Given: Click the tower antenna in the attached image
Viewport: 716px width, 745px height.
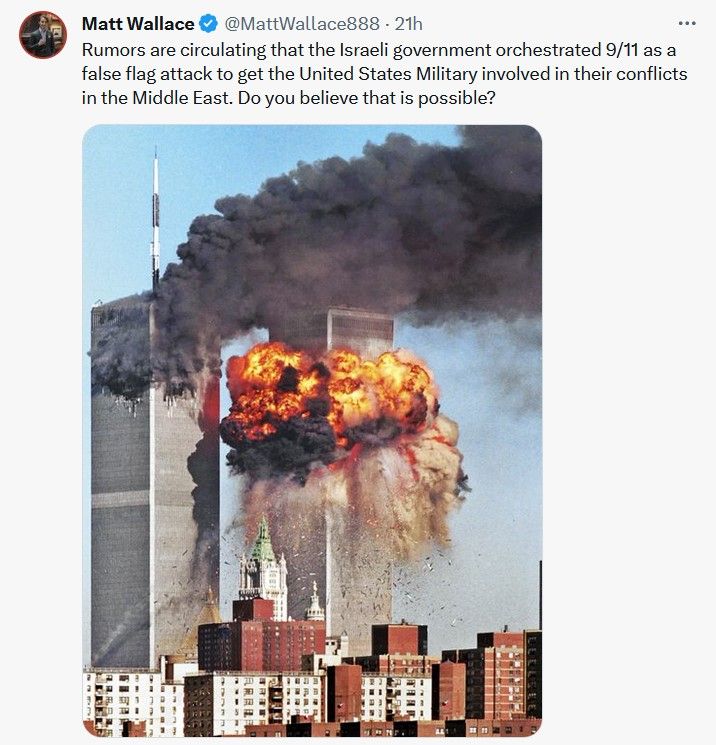Looking at the screenshot, I should [155, 221].
